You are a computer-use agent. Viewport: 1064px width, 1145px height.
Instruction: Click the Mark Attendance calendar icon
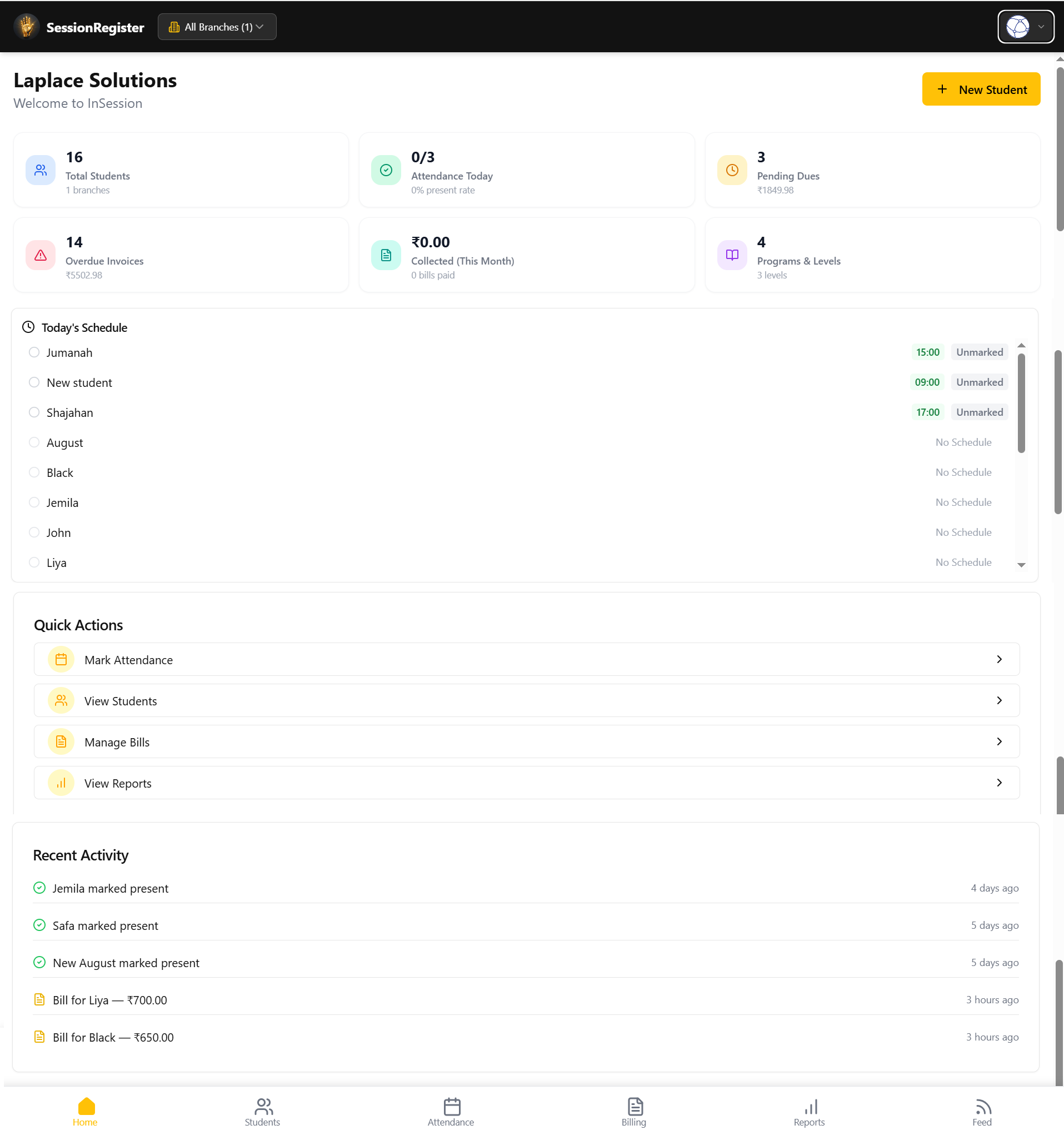61,660
